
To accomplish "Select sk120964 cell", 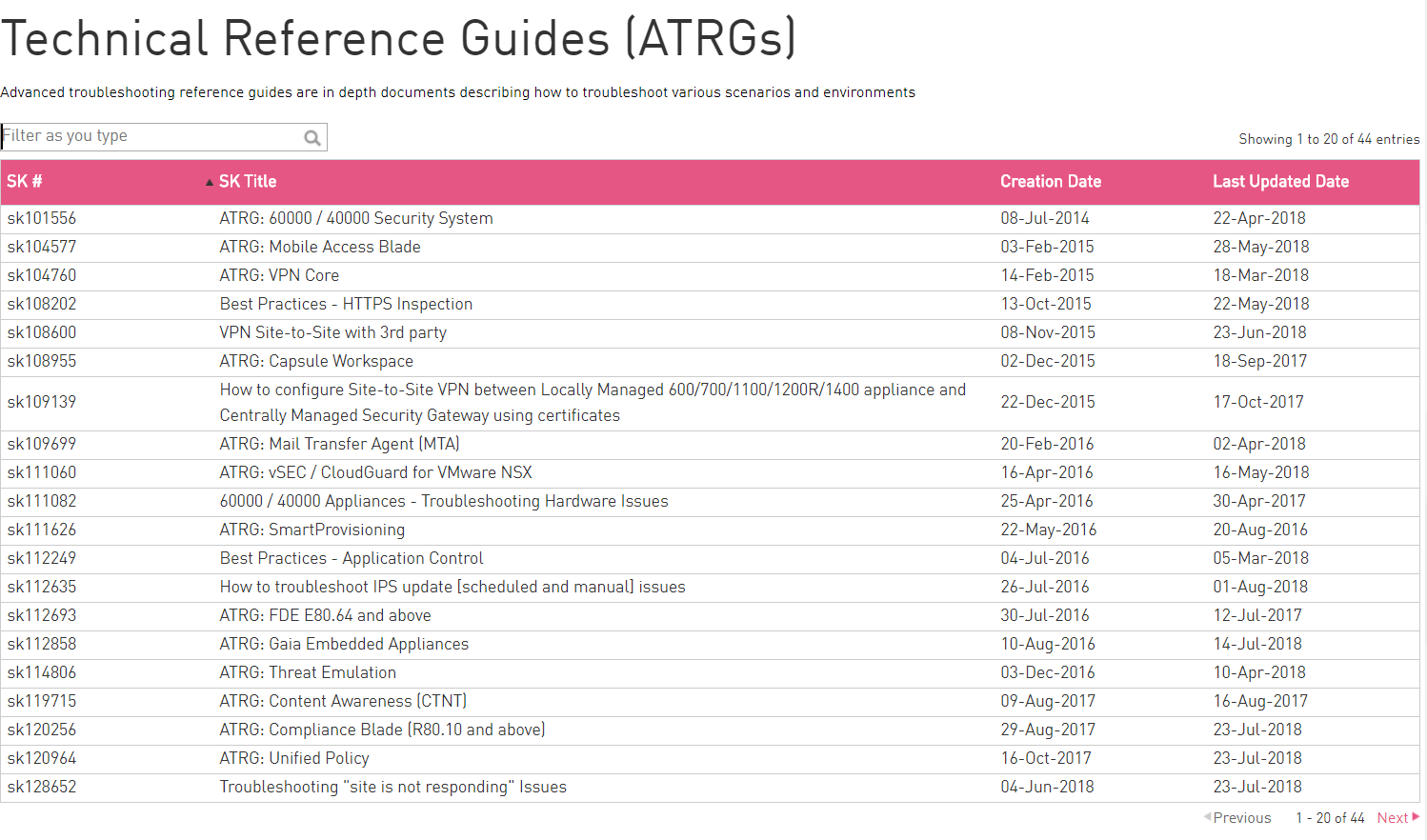I will pos(42,758).
